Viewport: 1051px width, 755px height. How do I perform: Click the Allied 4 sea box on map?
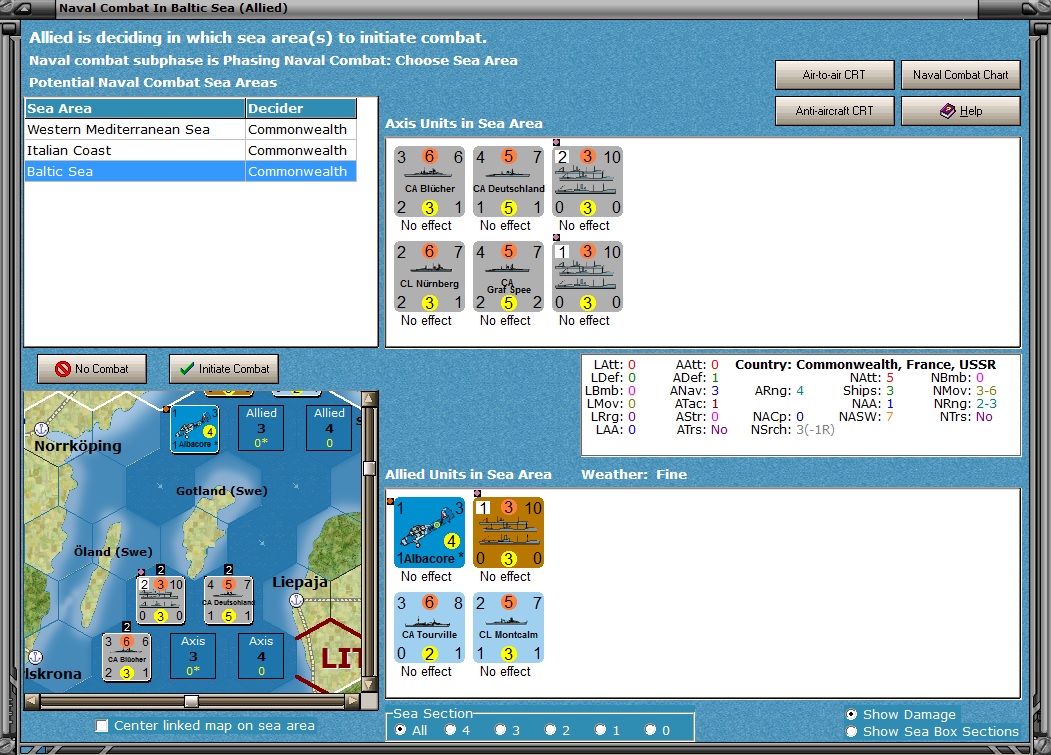click(329, 427)
